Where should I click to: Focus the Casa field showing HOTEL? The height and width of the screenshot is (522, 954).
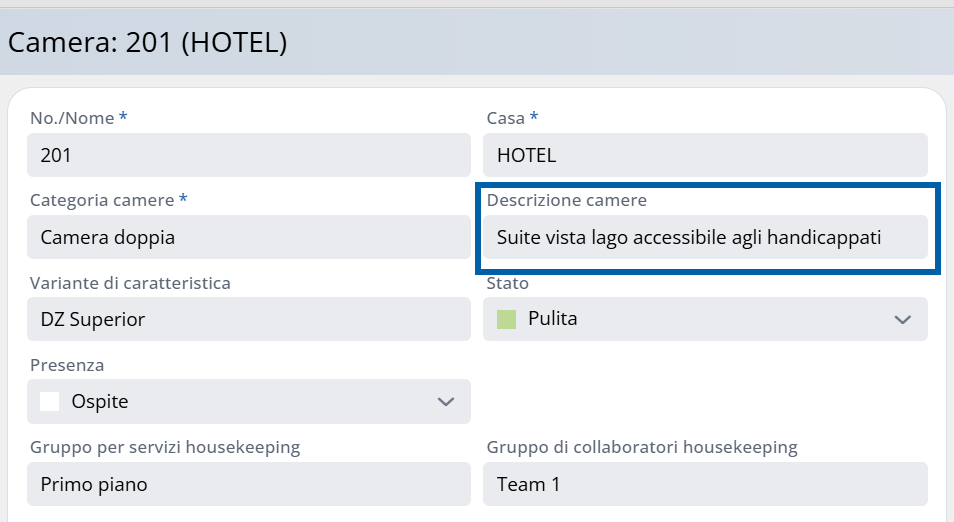point(705,155)
